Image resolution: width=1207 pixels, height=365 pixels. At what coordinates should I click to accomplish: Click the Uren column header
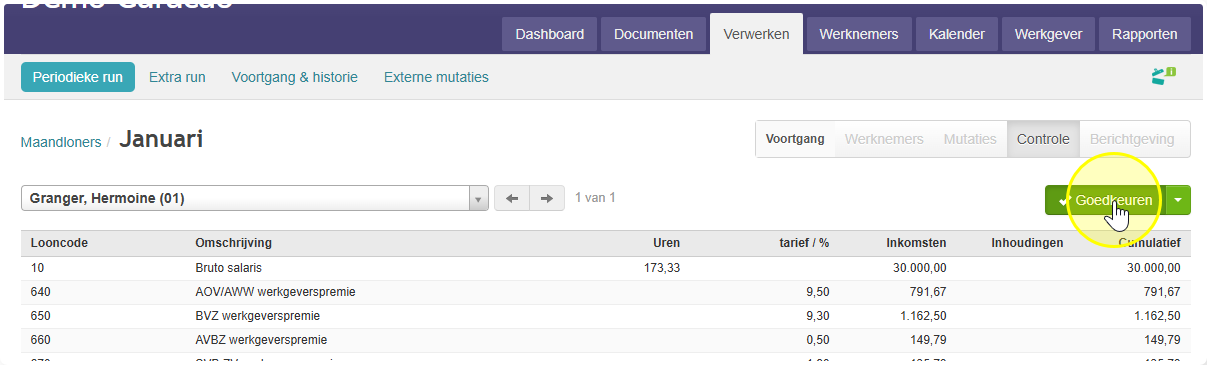(x=667, y=243)
